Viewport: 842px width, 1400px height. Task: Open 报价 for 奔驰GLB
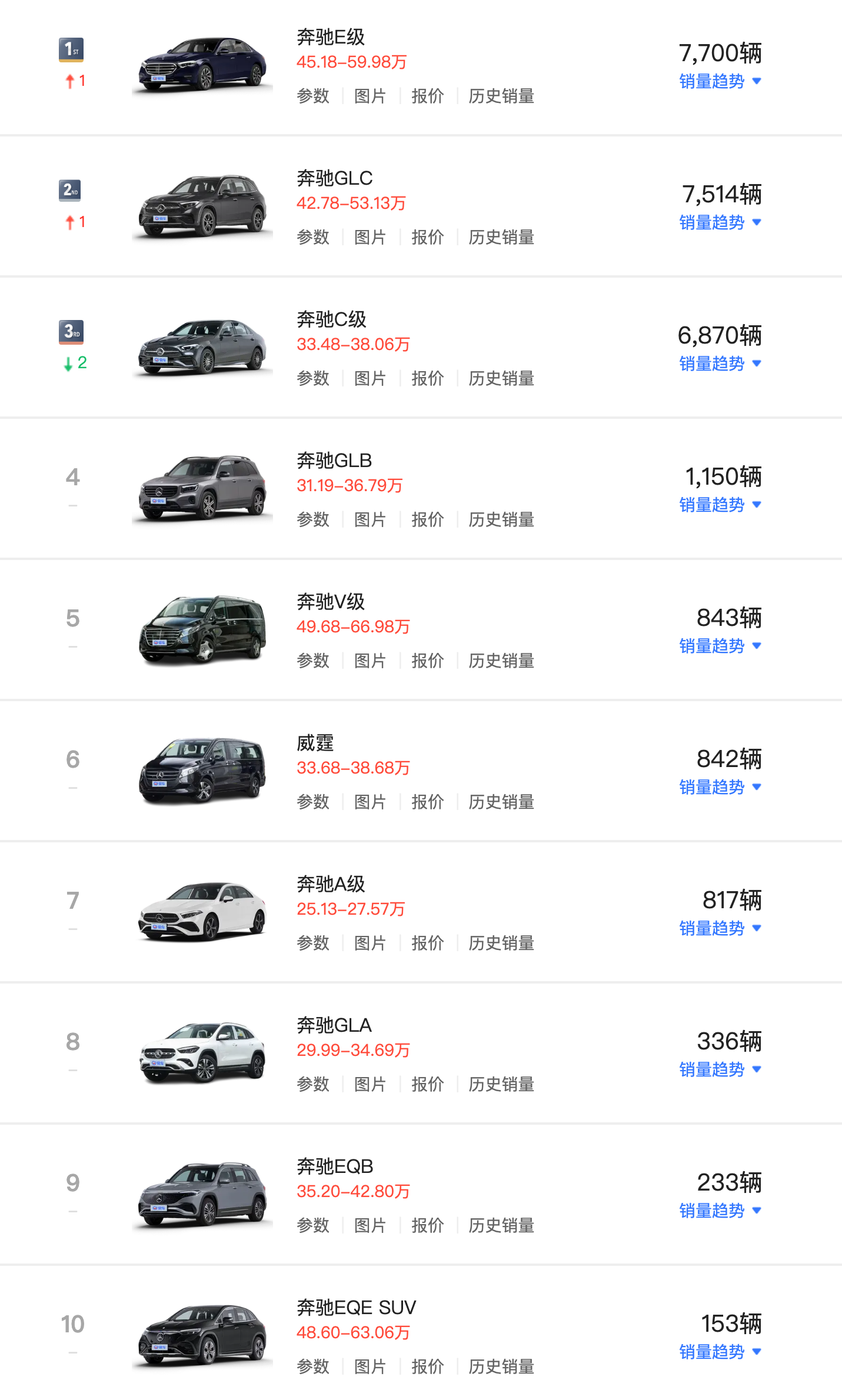click(x=427, y=519)
